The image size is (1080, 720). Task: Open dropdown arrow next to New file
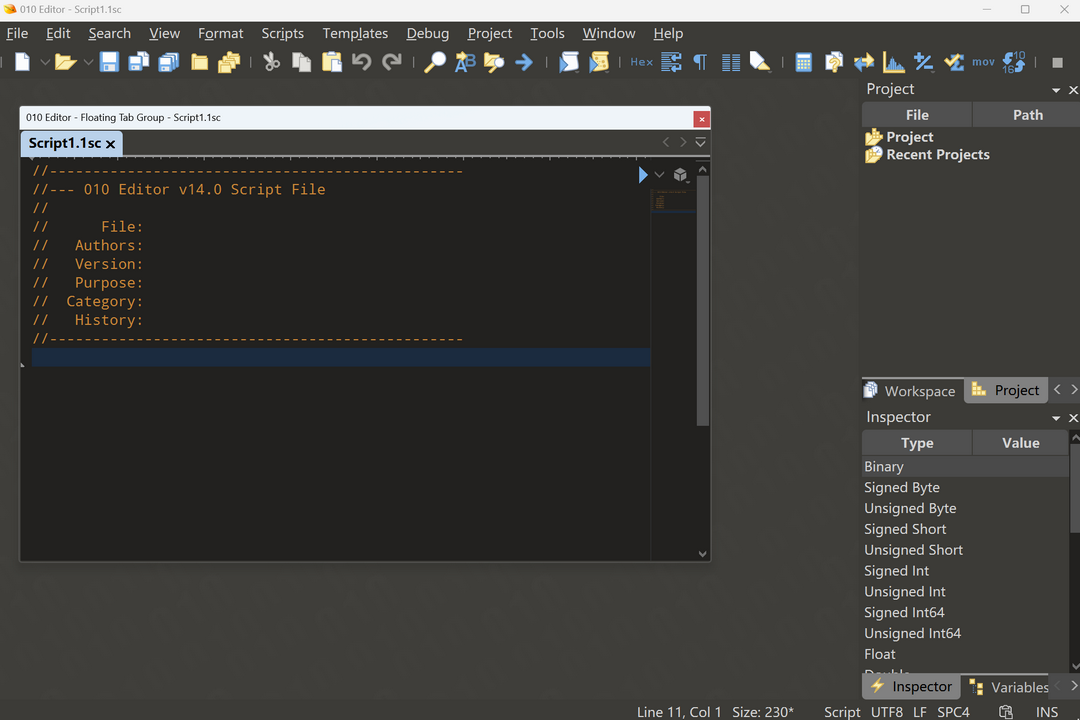click(44, 62)
